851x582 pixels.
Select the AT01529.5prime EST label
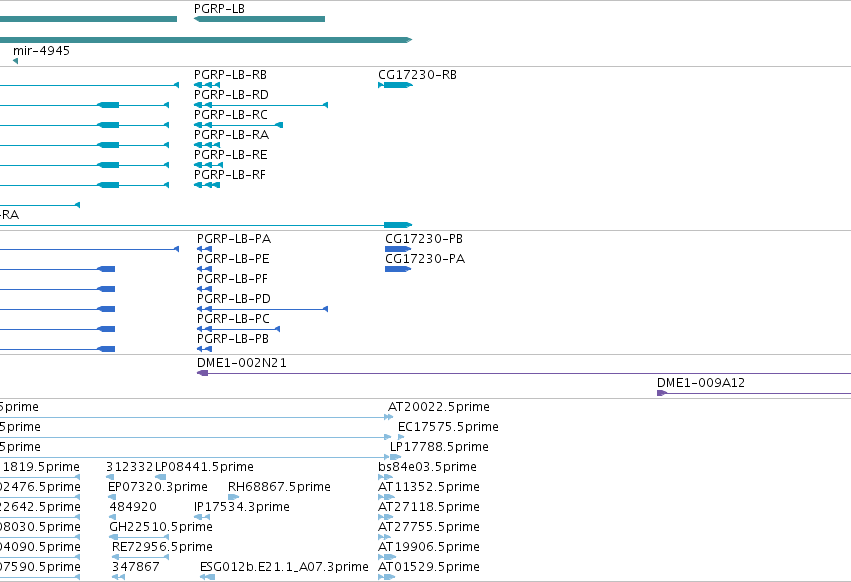tap(429, 567)
